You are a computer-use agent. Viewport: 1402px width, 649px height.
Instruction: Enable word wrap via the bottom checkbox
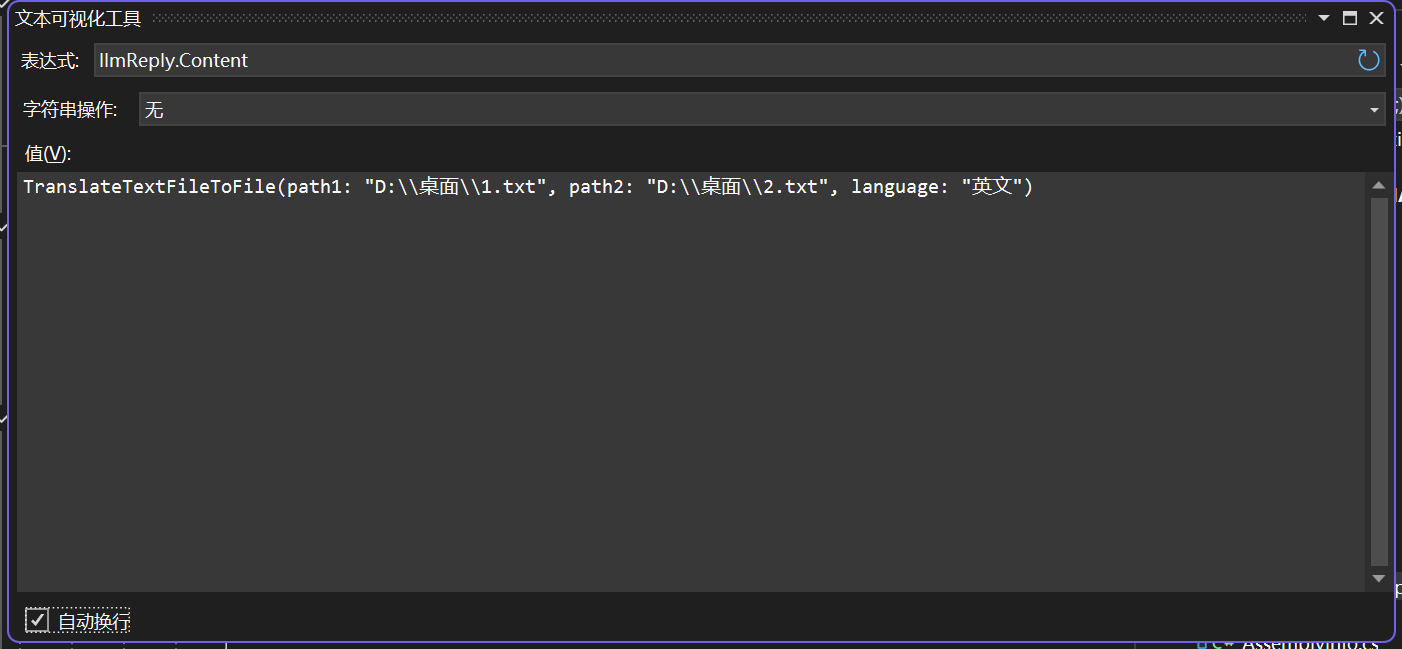pos(38,620)
